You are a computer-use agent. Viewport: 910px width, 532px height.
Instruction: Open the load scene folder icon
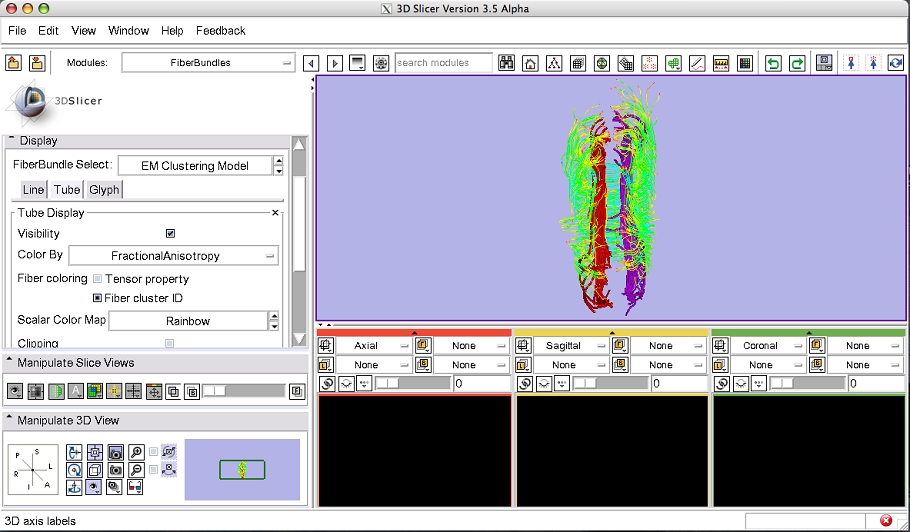14,63
